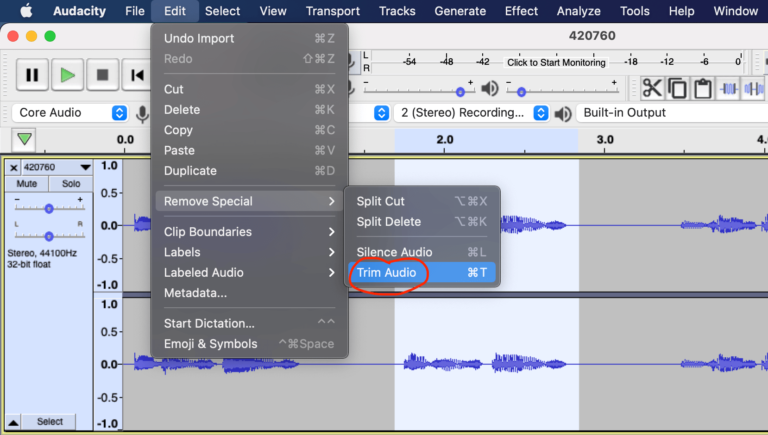Skip to start button in transport toolbar
This screenshot has height=435, width=768.
click(137, 75)
